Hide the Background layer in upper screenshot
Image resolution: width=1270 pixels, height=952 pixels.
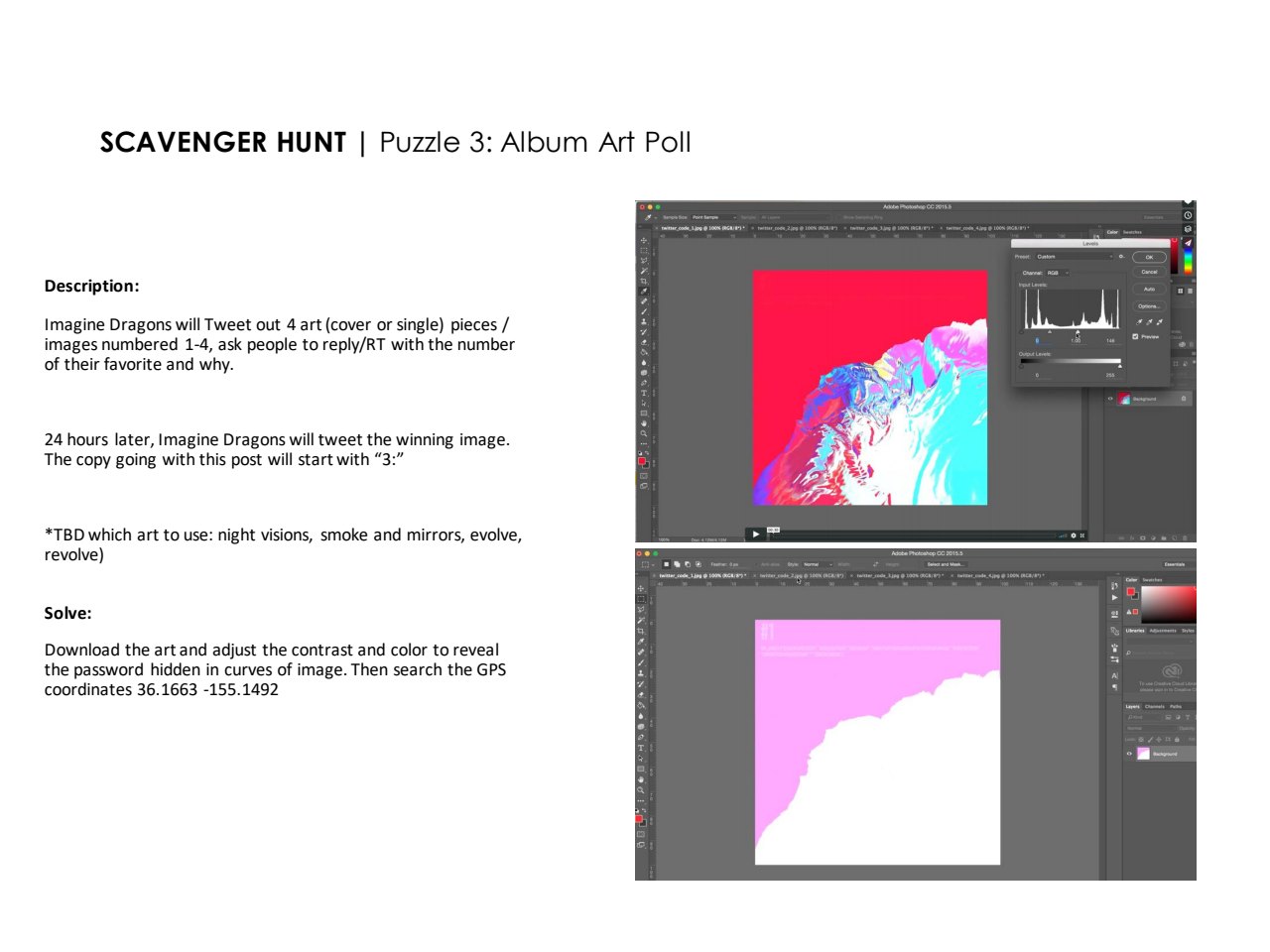(1110, 399)
